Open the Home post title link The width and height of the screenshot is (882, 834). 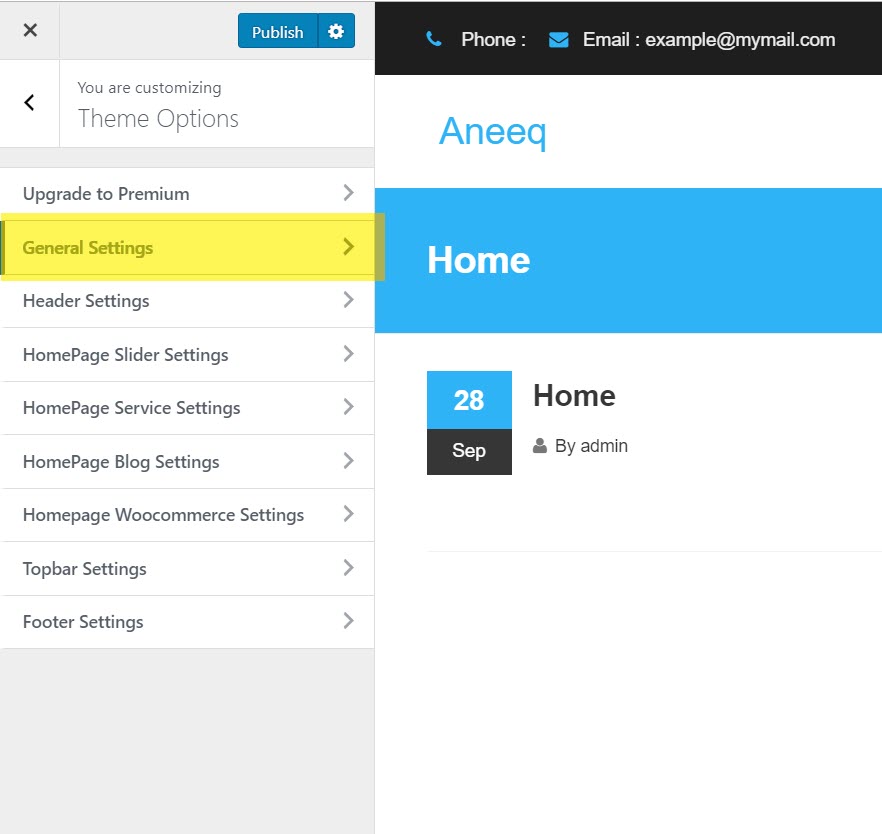[574, 395]
